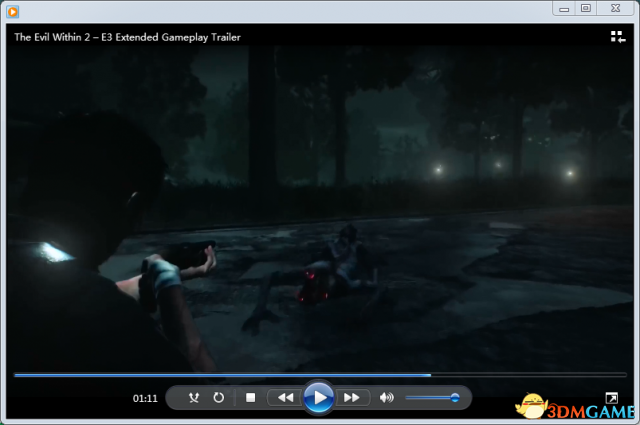640x425 pixels.
Task: Play the paused trailer video
Action: (x=319, y=397)
